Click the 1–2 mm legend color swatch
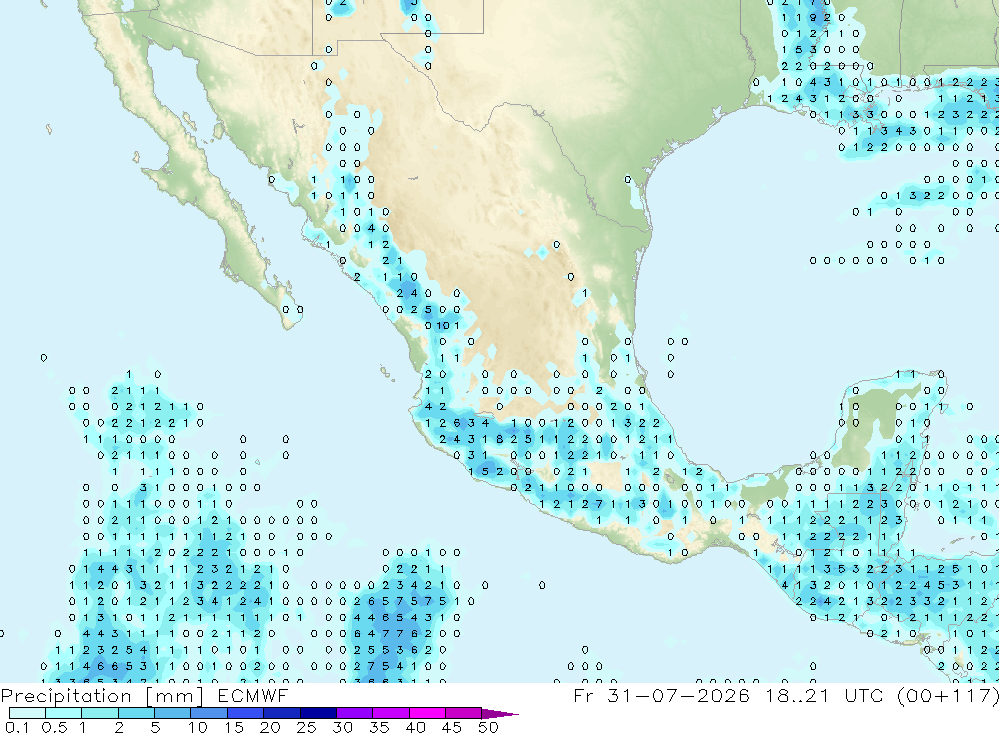1000x733 pixels. 100,713
